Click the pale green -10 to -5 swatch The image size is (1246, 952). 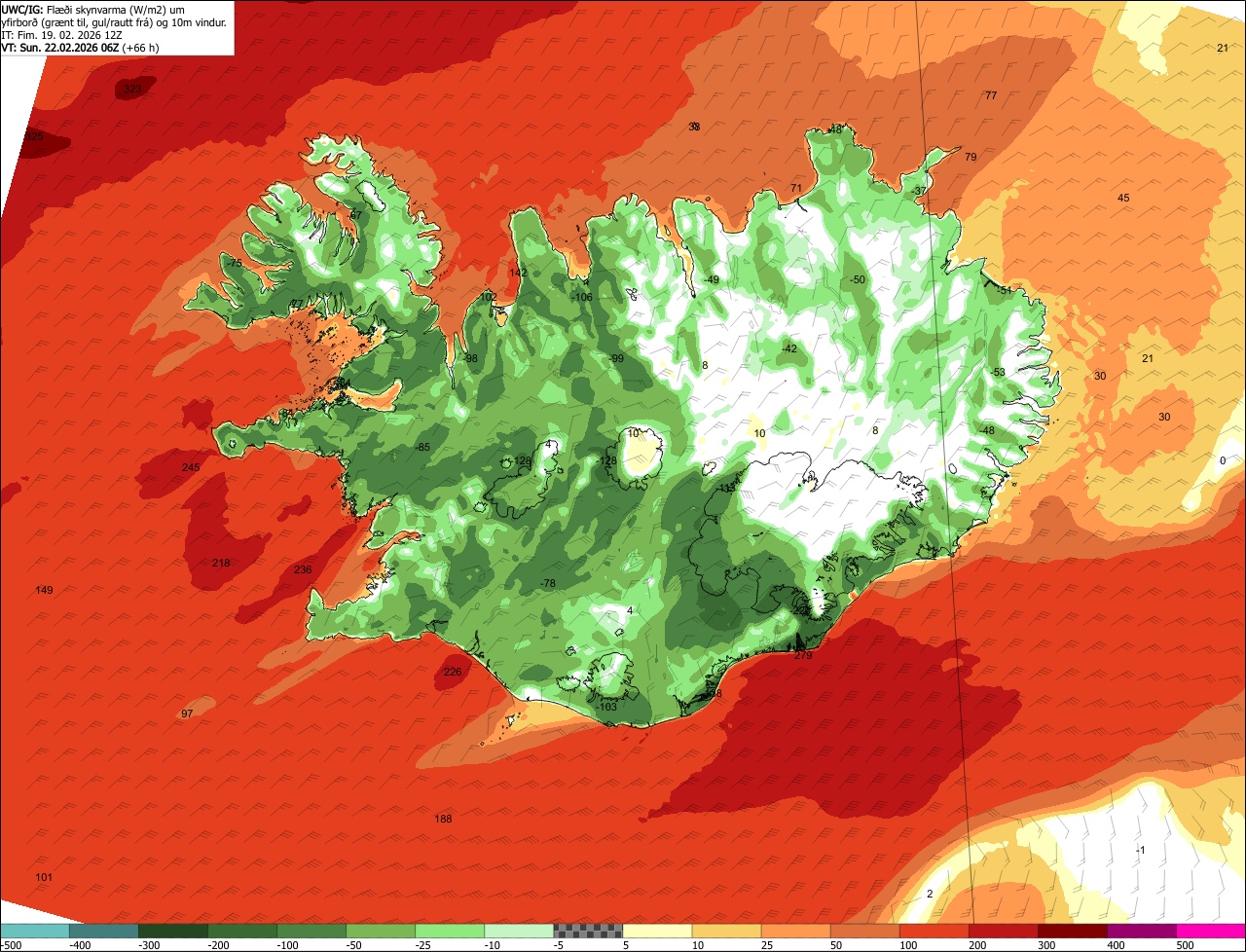[x=519, y=931]
